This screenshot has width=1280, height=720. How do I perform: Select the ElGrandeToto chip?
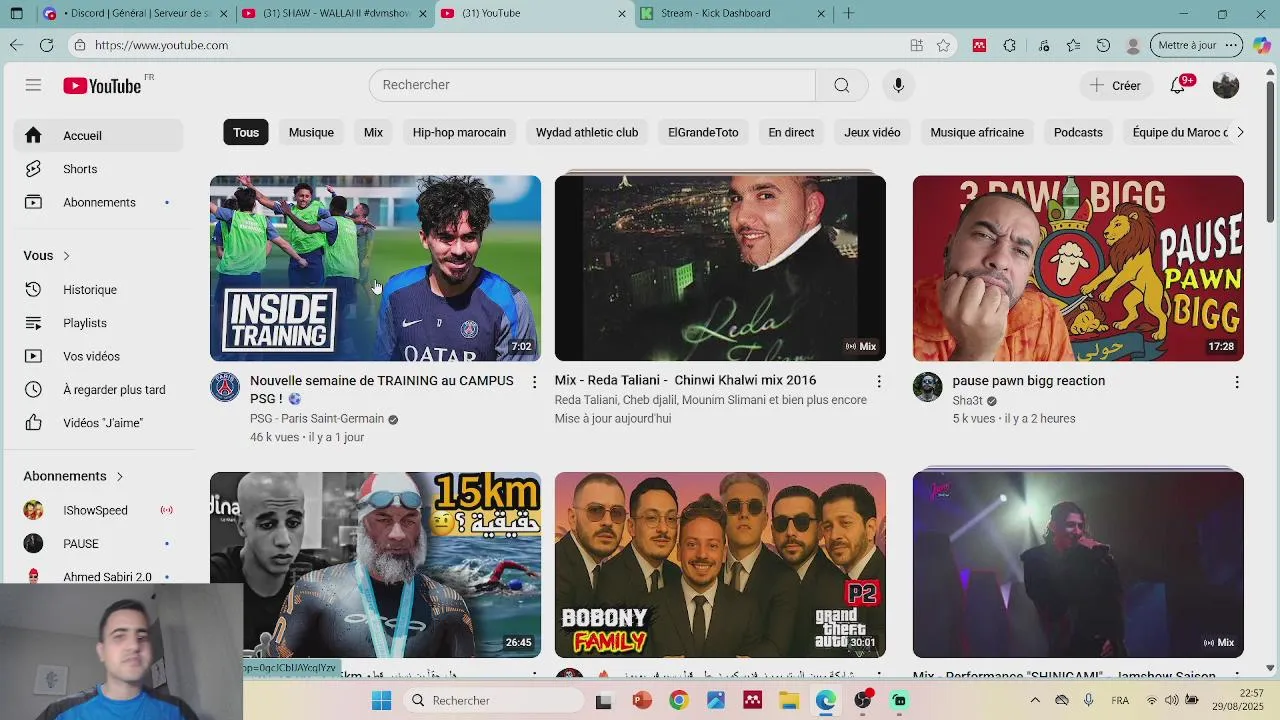click(703, 132)
